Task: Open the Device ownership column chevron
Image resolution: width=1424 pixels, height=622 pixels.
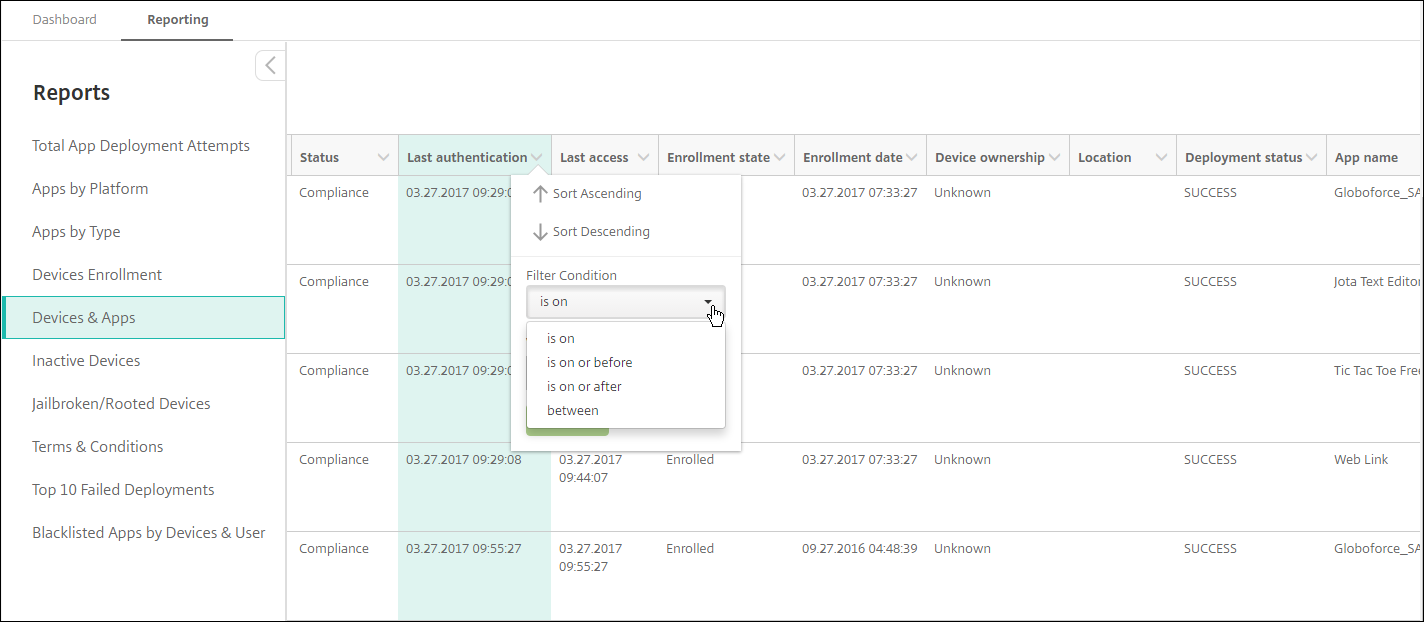Action: 1054,158
